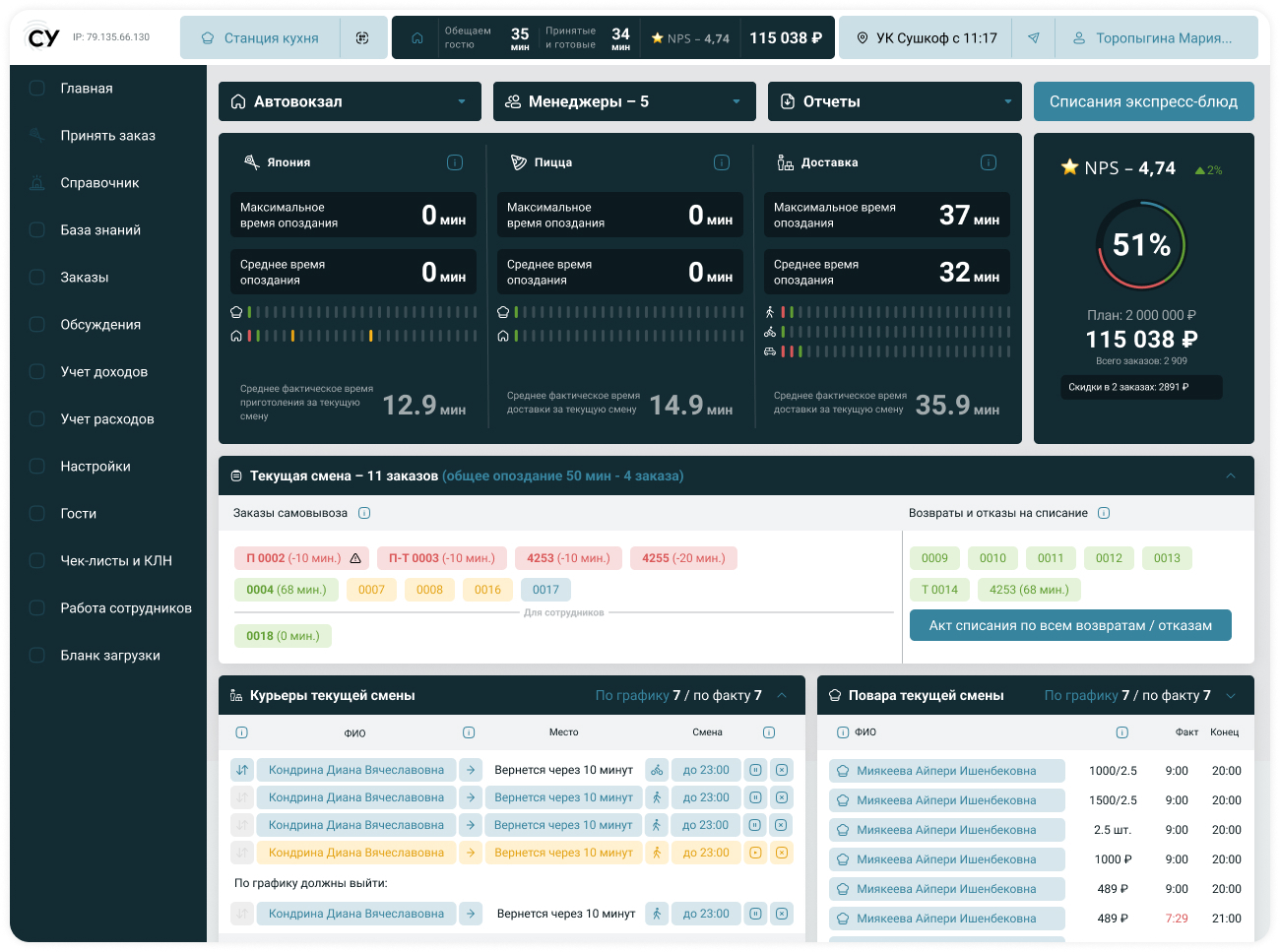Image resolution: width=1280 pixels, height=952 pixels.
Task: Open employee order 0018 (0 мин.)
Action: pyautogui.click(x=283, y=636)
